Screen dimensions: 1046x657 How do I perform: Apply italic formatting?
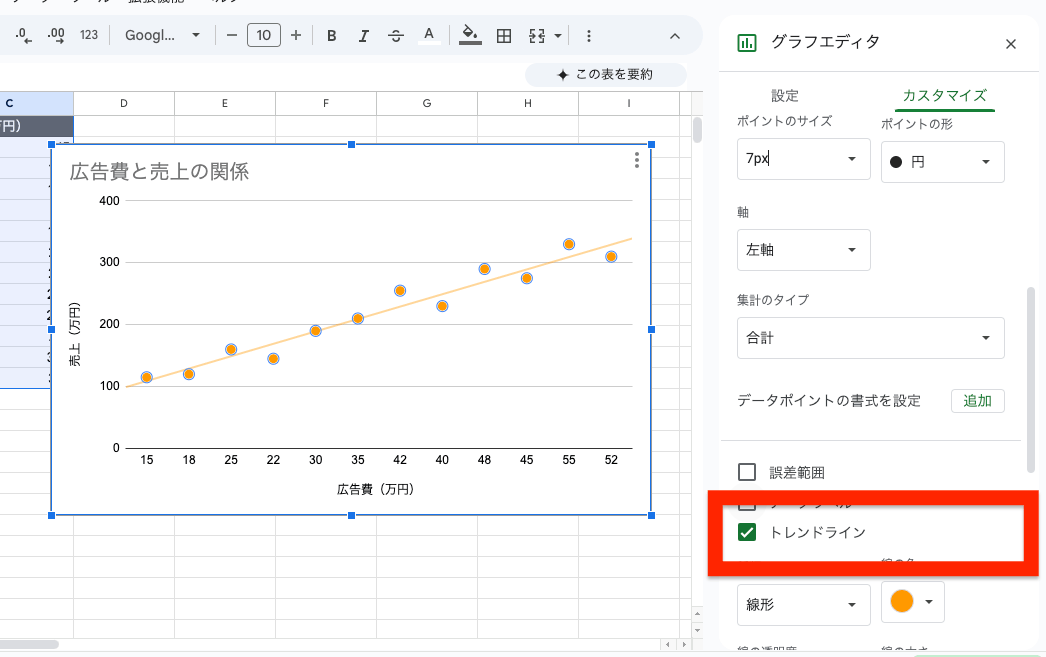point(363,35)
